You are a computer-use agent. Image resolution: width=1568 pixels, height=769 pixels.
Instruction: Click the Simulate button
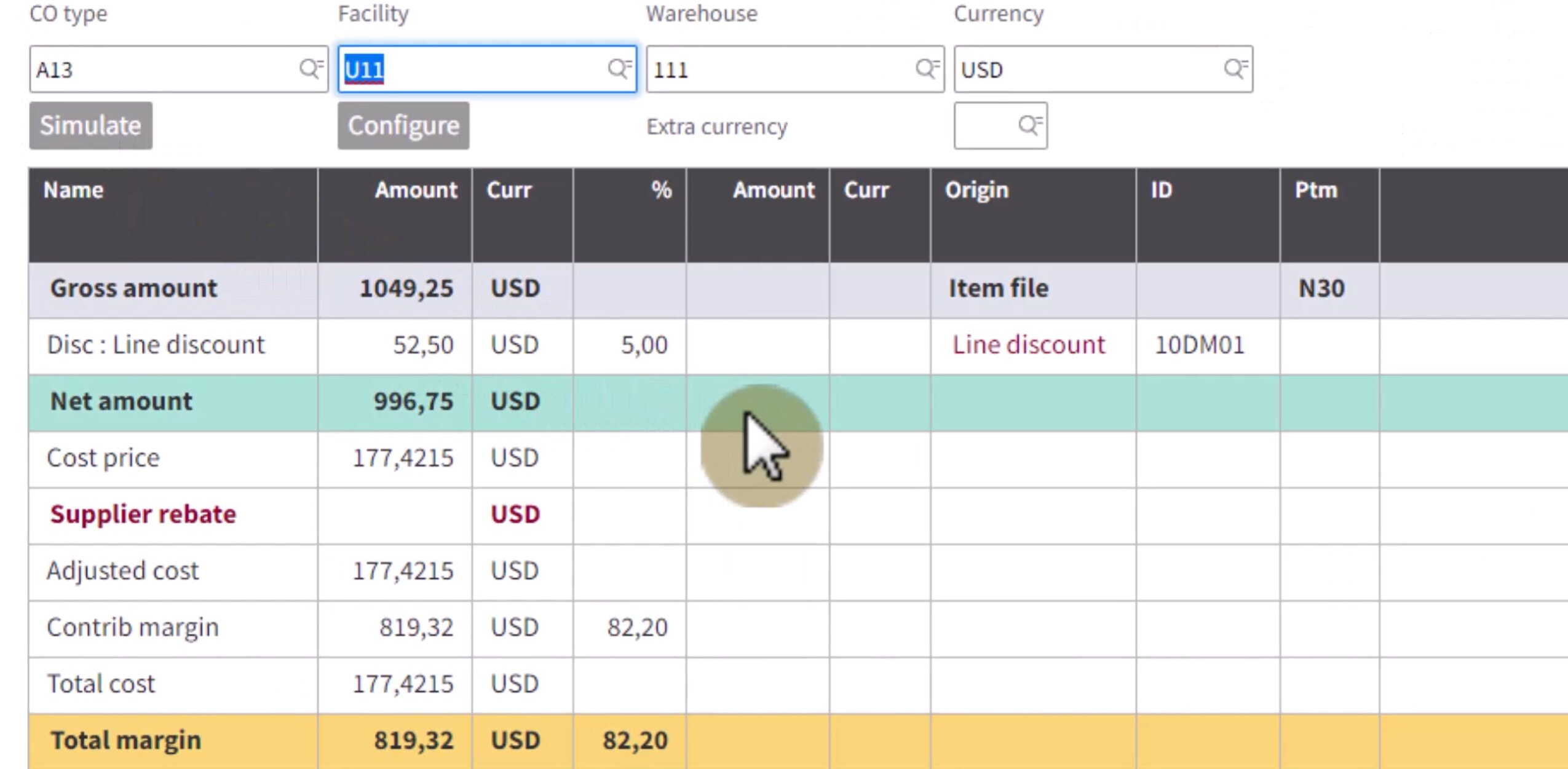[x=90, y=125]
